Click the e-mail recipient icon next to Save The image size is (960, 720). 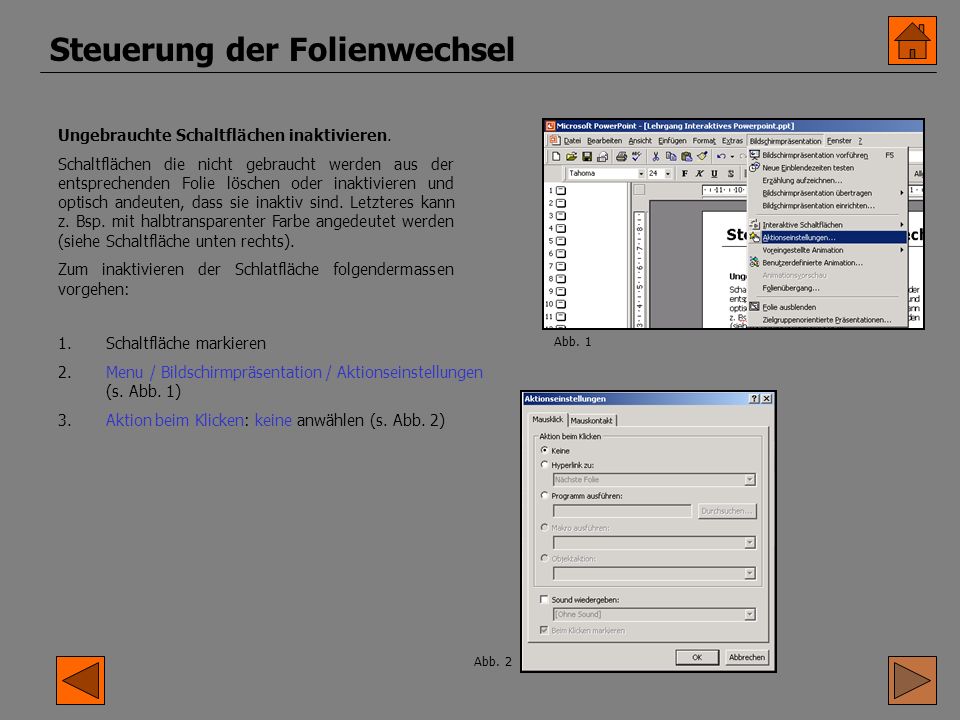click(x=602, y=157)
